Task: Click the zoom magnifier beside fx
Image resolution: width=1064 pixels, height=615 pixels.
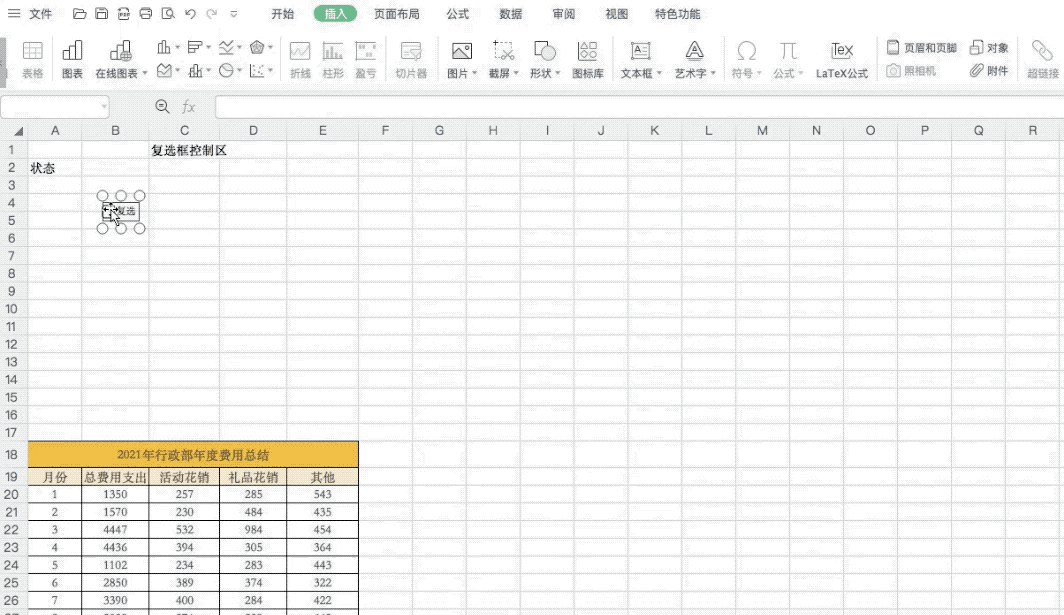Action: pos(162,107)
